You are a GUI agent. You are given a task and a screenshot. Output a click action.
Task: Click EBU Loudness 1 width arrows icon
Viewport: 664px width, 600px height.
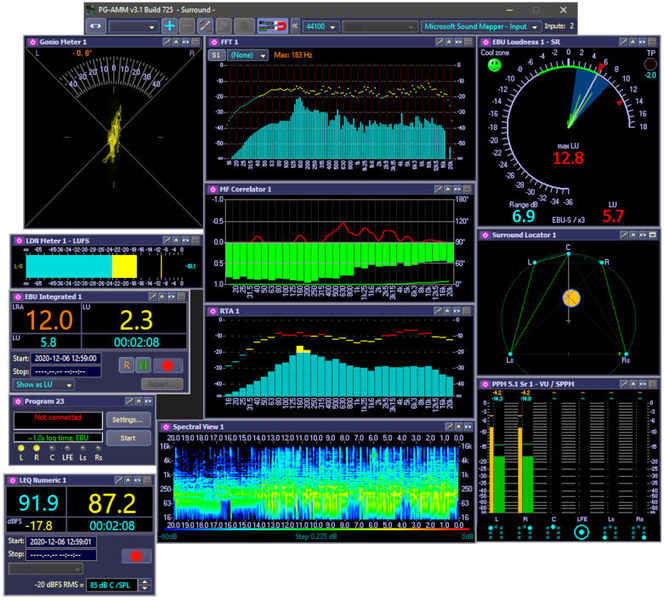642,42
